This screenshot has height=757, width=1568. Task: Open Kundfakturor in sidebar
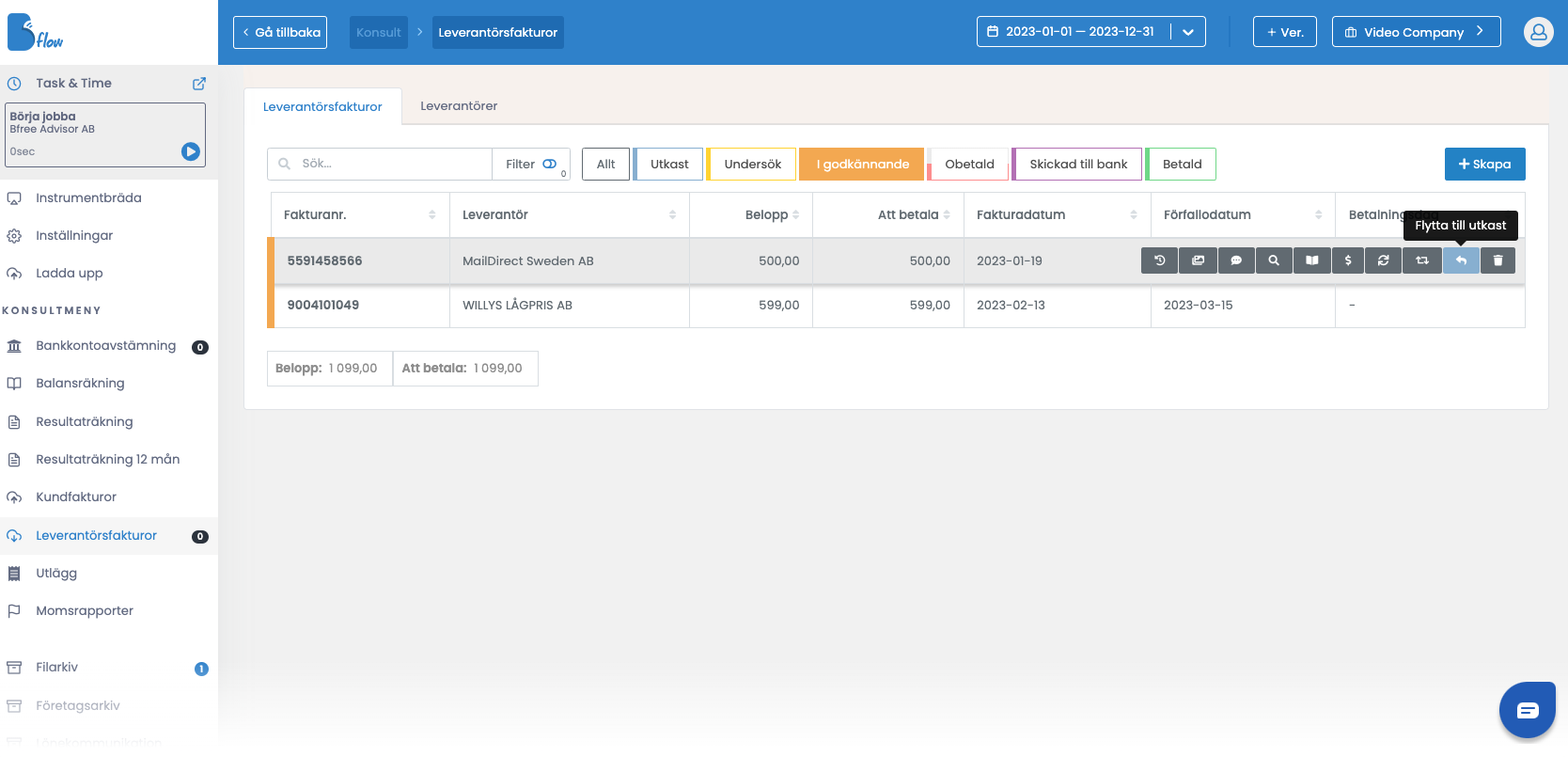[76, 497]
